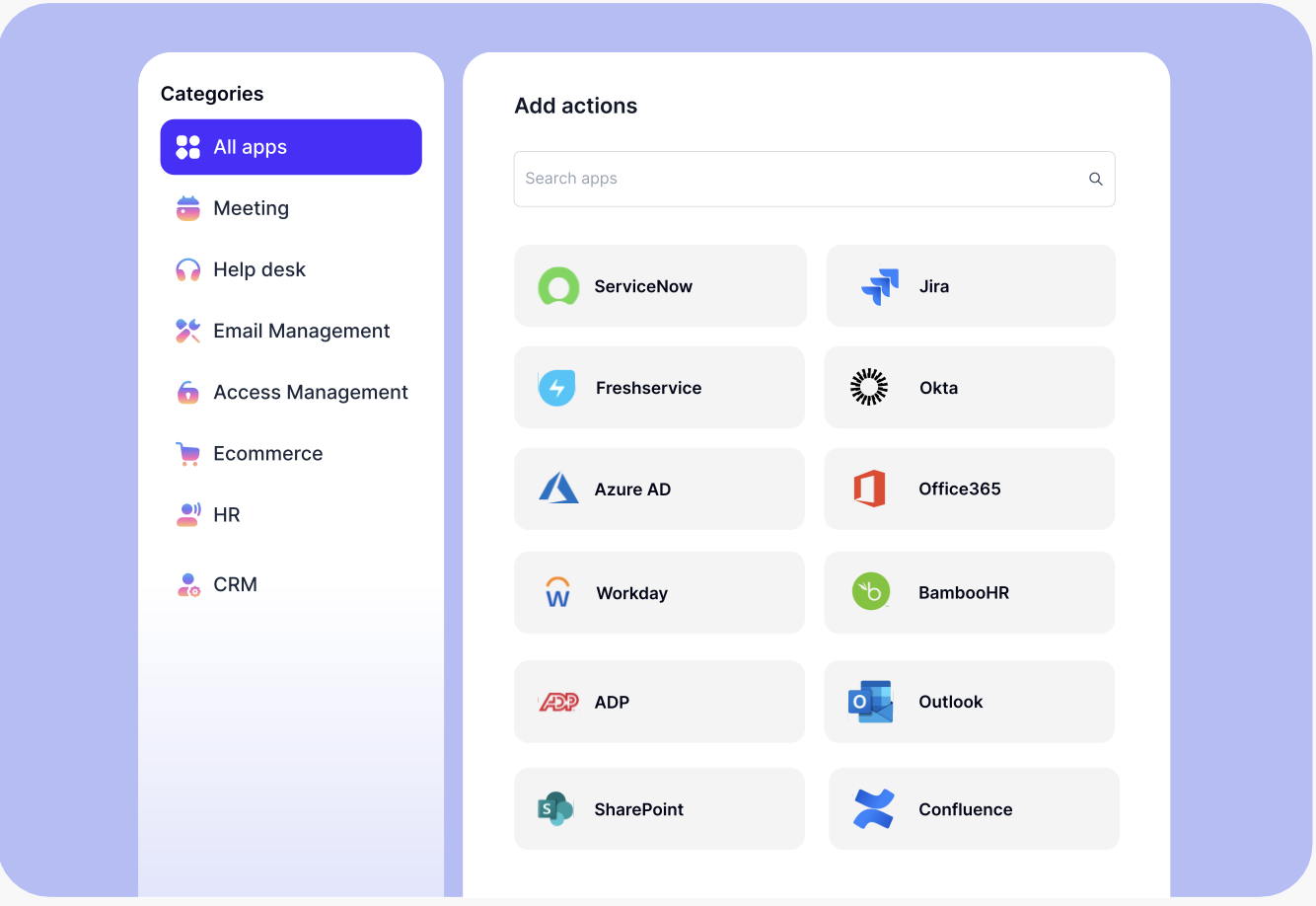
Task: Add the Workday app by its name
Action: (632, 593)
